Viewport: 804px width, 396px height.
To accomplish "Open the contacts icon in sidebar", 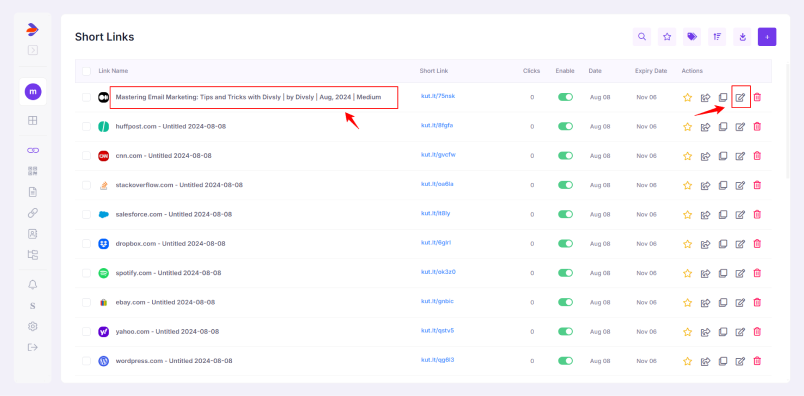I will click(33, 234).
